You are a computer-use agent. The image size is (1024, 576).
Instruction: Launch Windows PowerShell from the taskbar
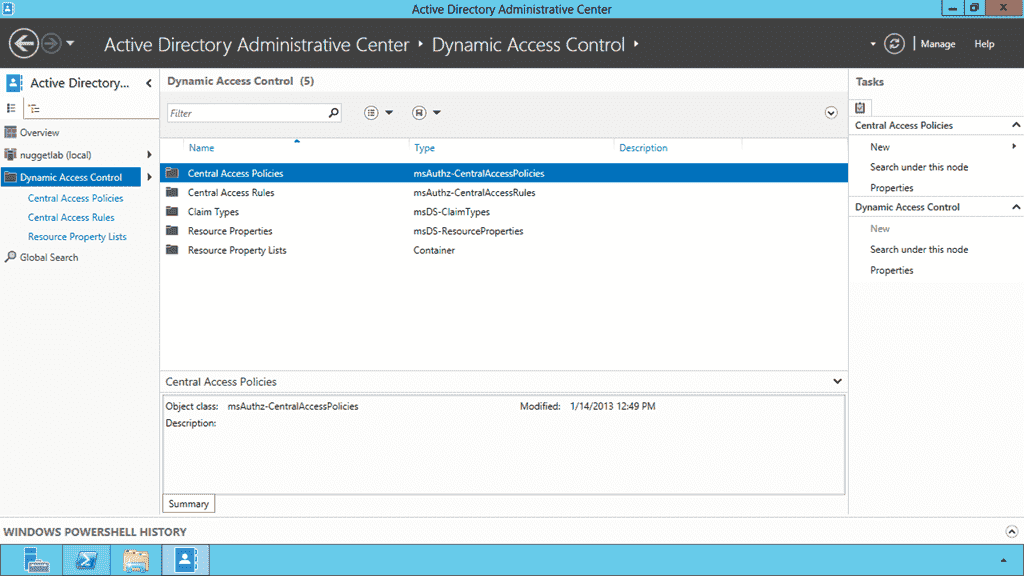(86, 560)
